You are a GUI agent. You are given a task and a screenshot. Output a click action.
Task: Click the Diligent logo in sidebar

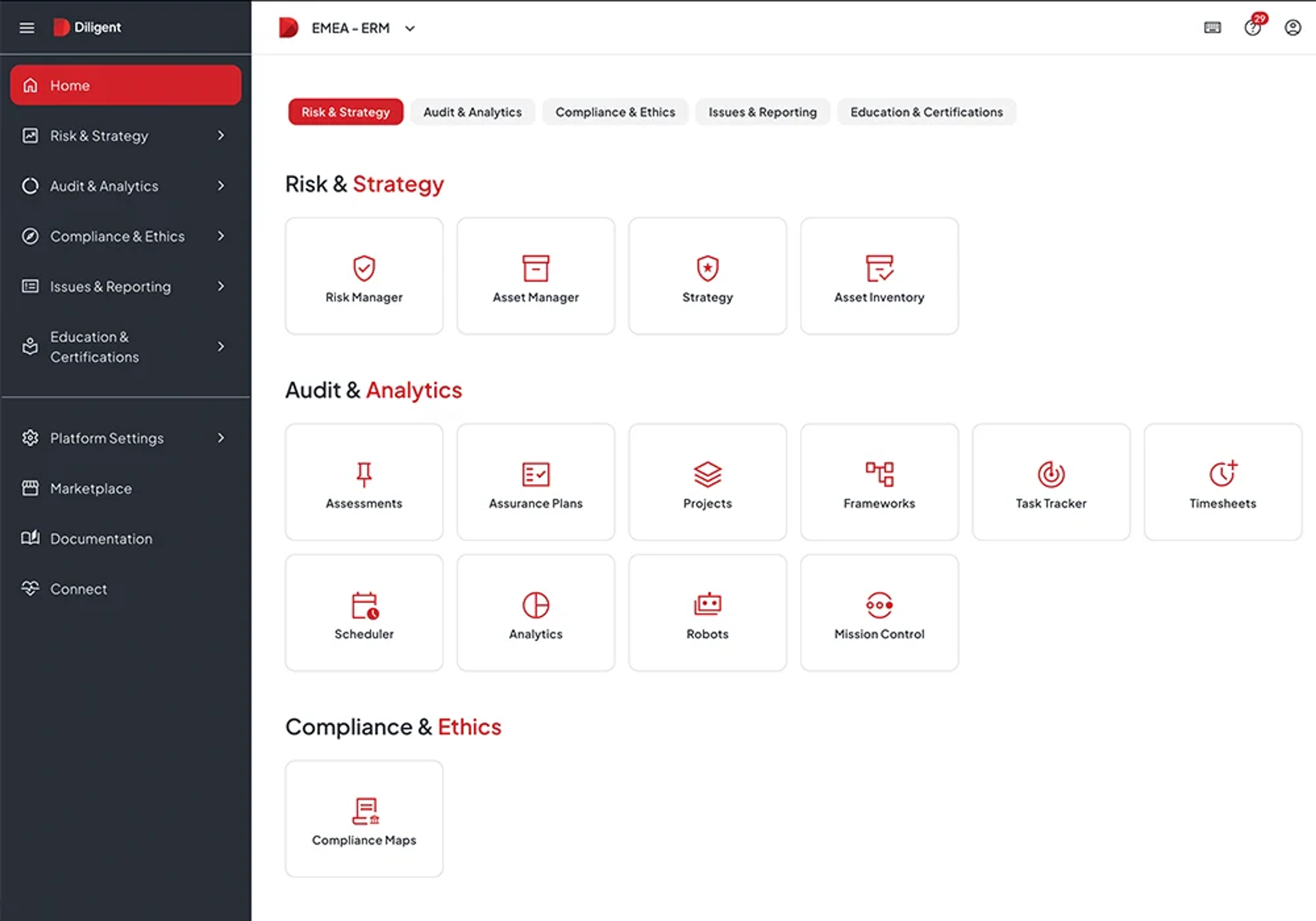tap(87, 27)
